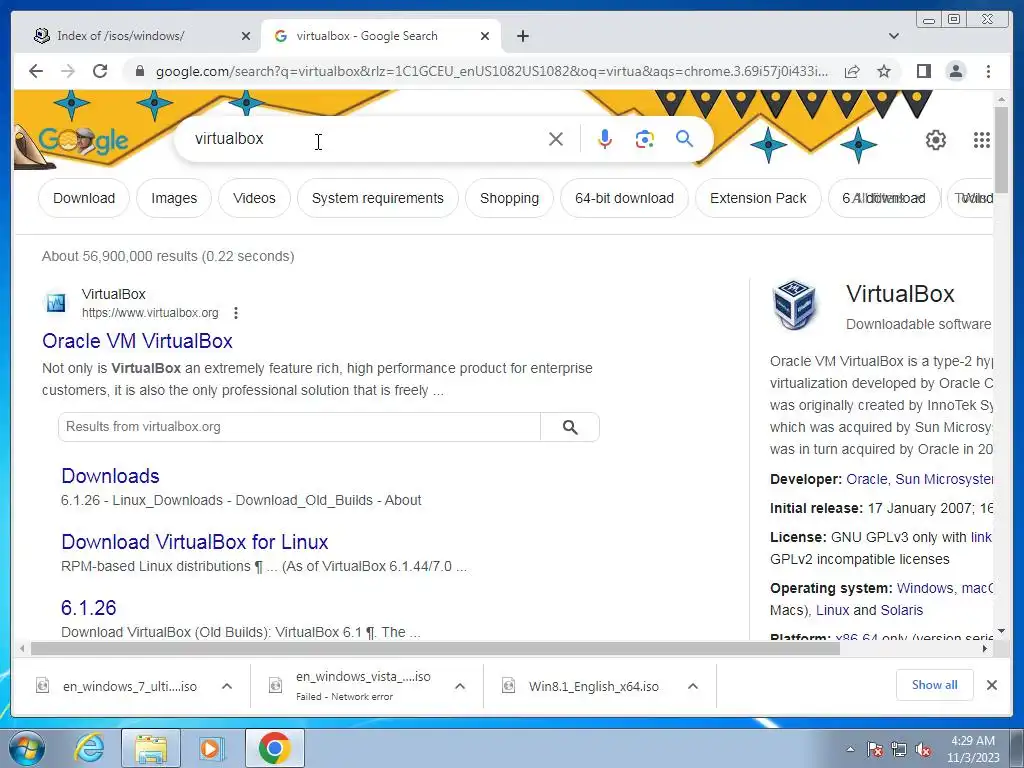Image resolution: width=1024 pixels, height=768 pixels.
Task: Click the muted volume tray icon
Action: pyautogui.click(x=923, y=749)
